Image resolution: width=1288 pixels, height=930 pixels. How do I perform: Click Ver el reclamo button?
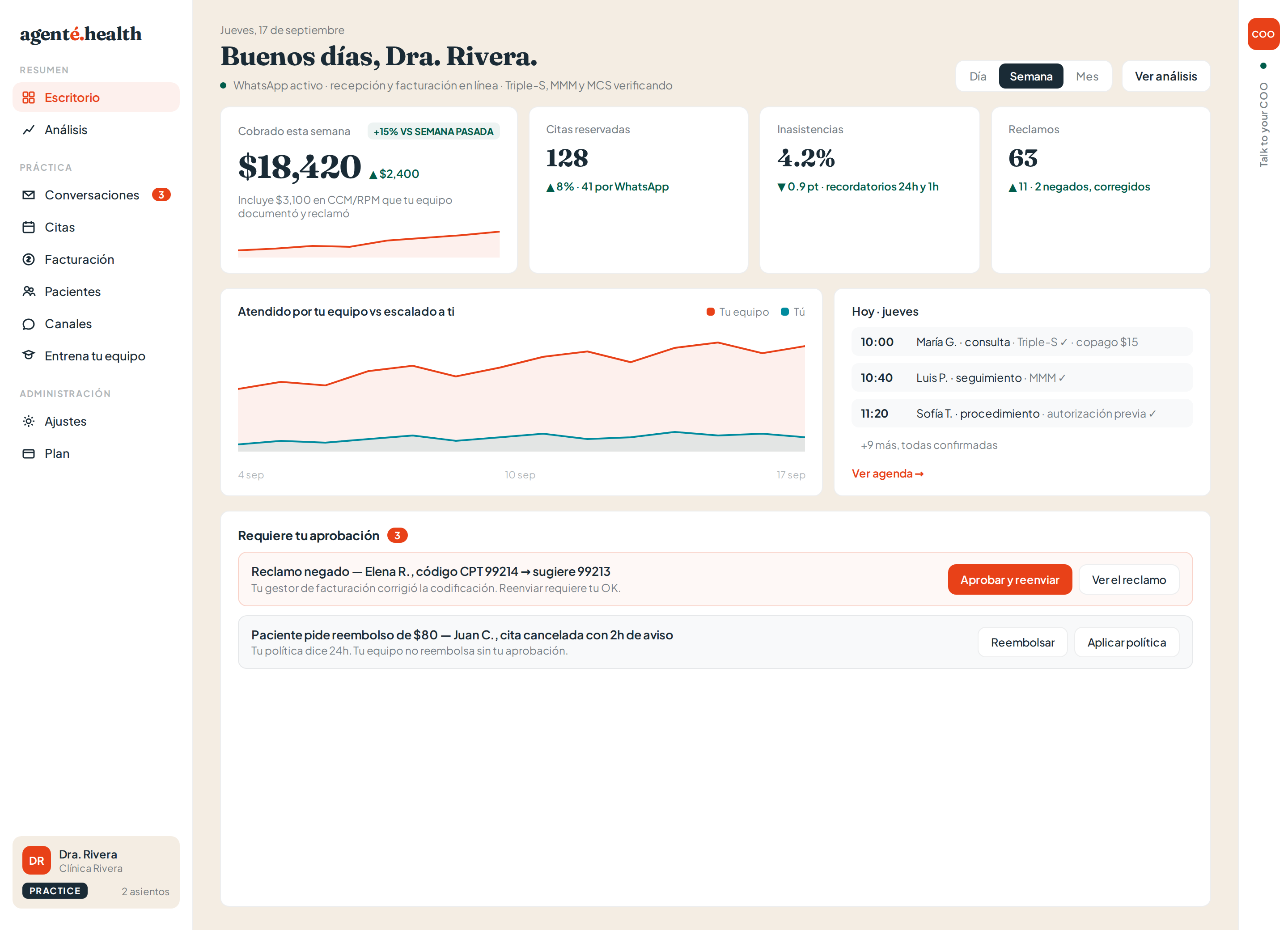[x=1128, y=580]
